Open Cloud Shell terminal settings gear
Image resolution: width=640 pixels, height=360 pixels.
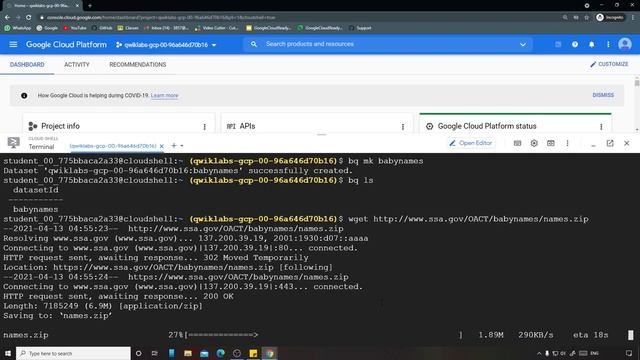pyautogui.click(x=534, y=143)
